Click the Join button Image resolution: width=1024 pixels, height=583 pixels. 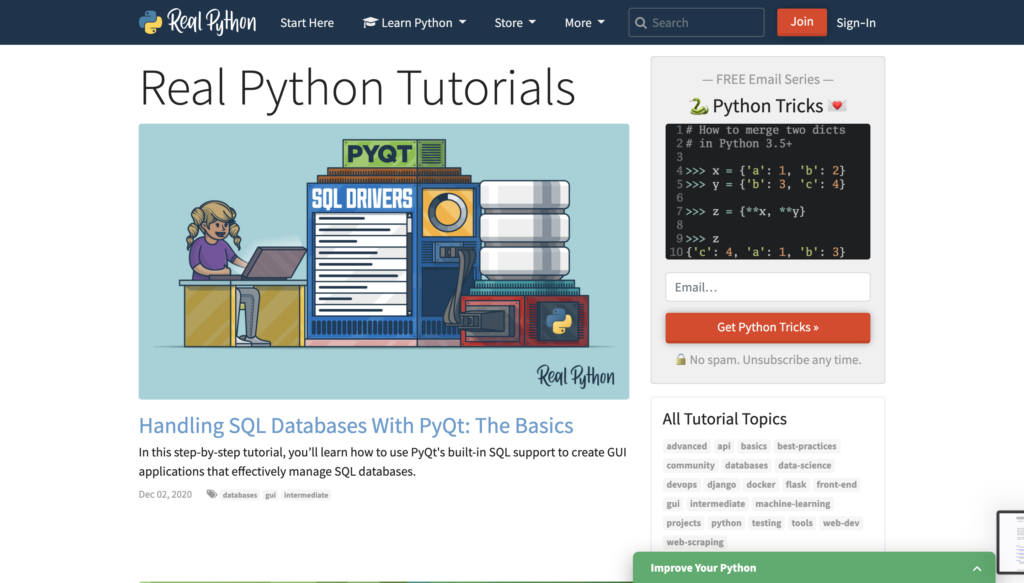pyautogui.click(x=801, y=22)
